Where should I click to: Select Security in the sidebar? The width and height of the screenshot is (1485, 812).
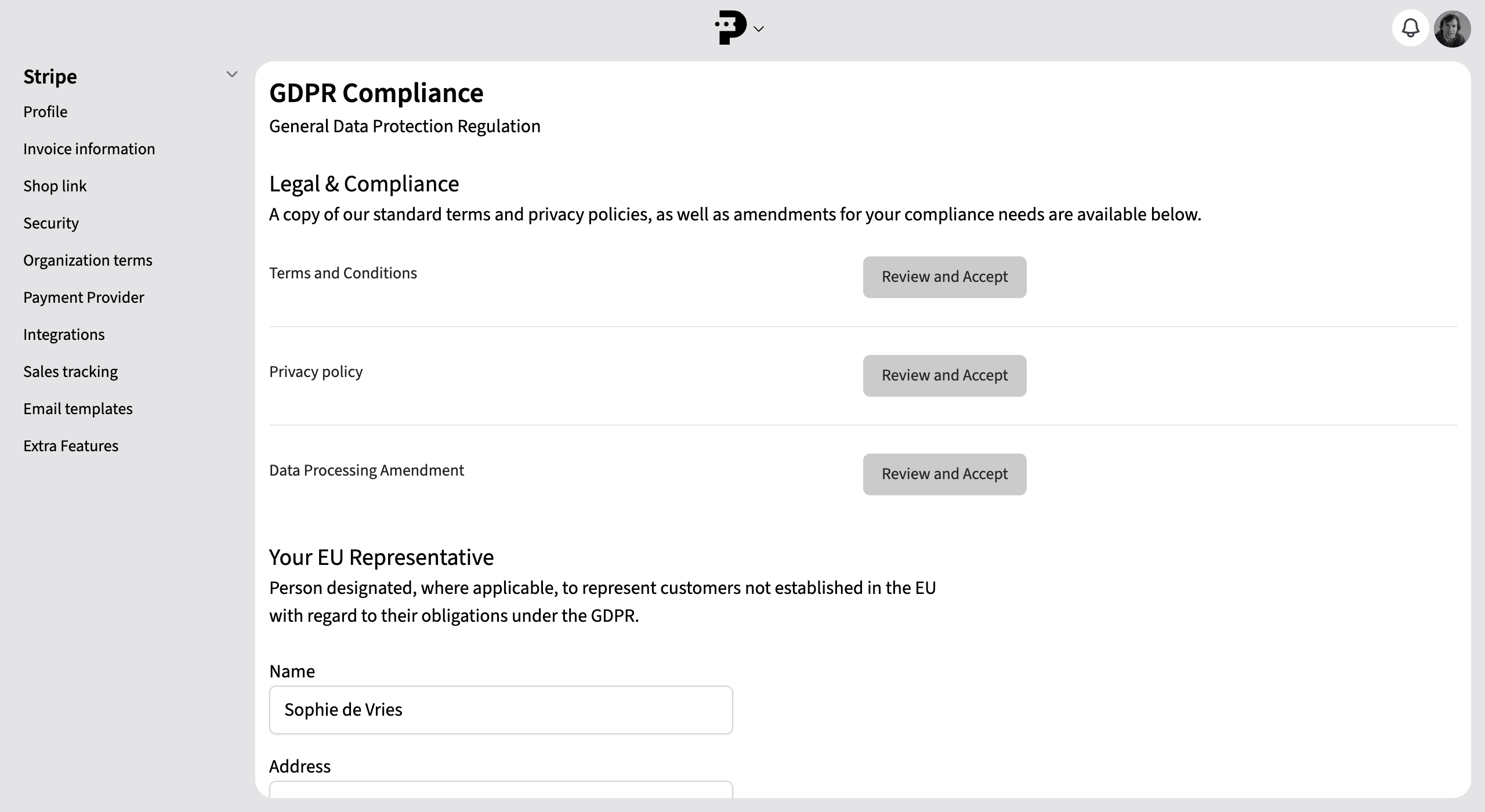coord(51,223)
